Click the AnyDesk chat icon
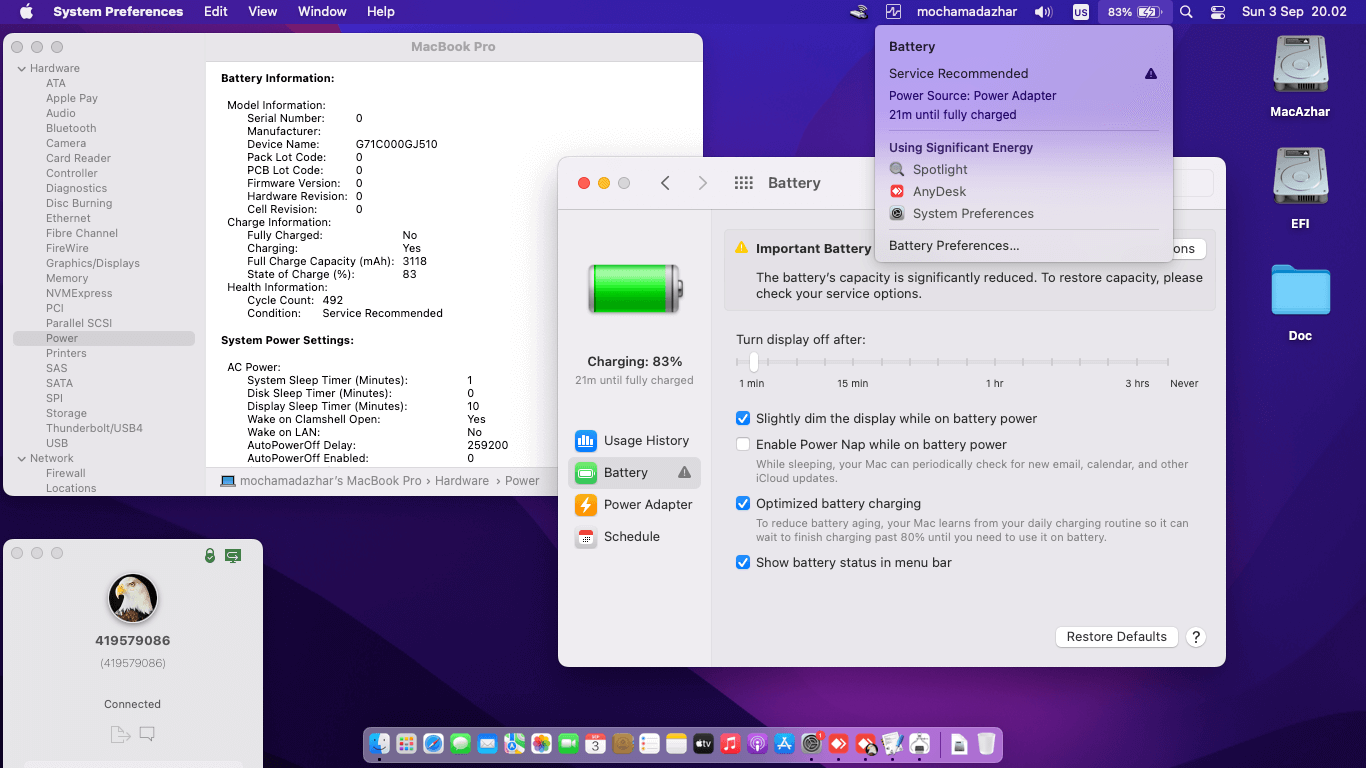The image size is (1366, 768). (x=147, y=734)
